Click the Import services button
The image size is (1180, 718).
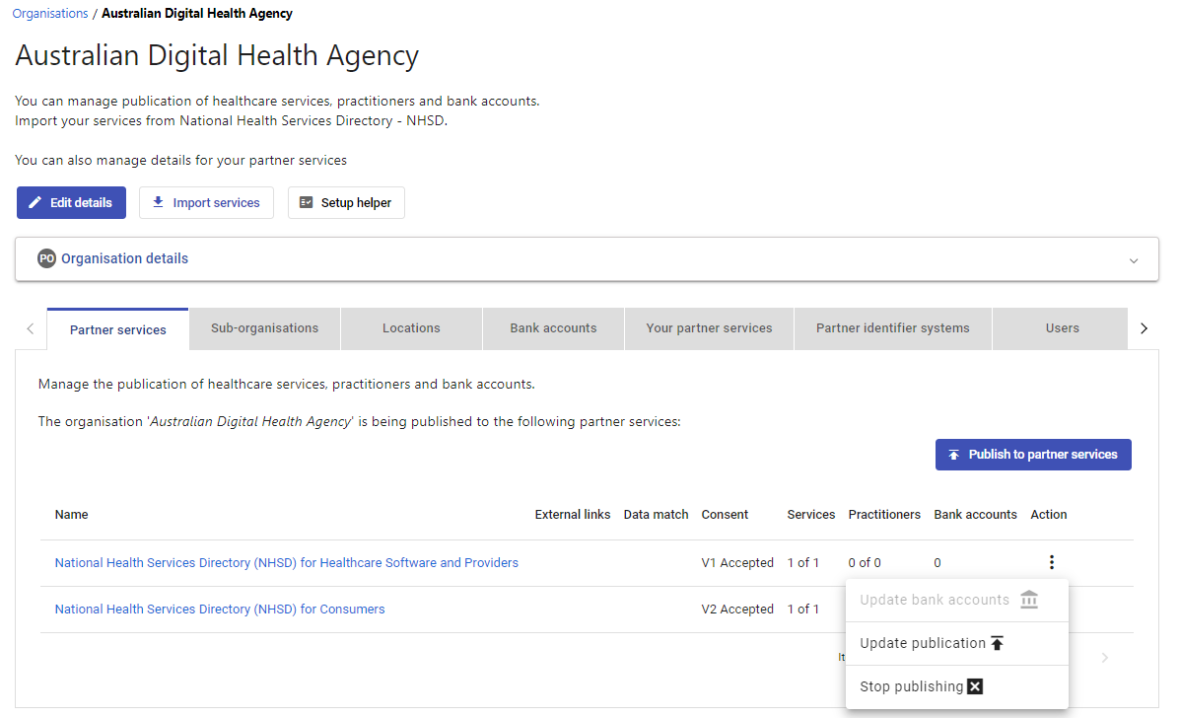[206, 202]
